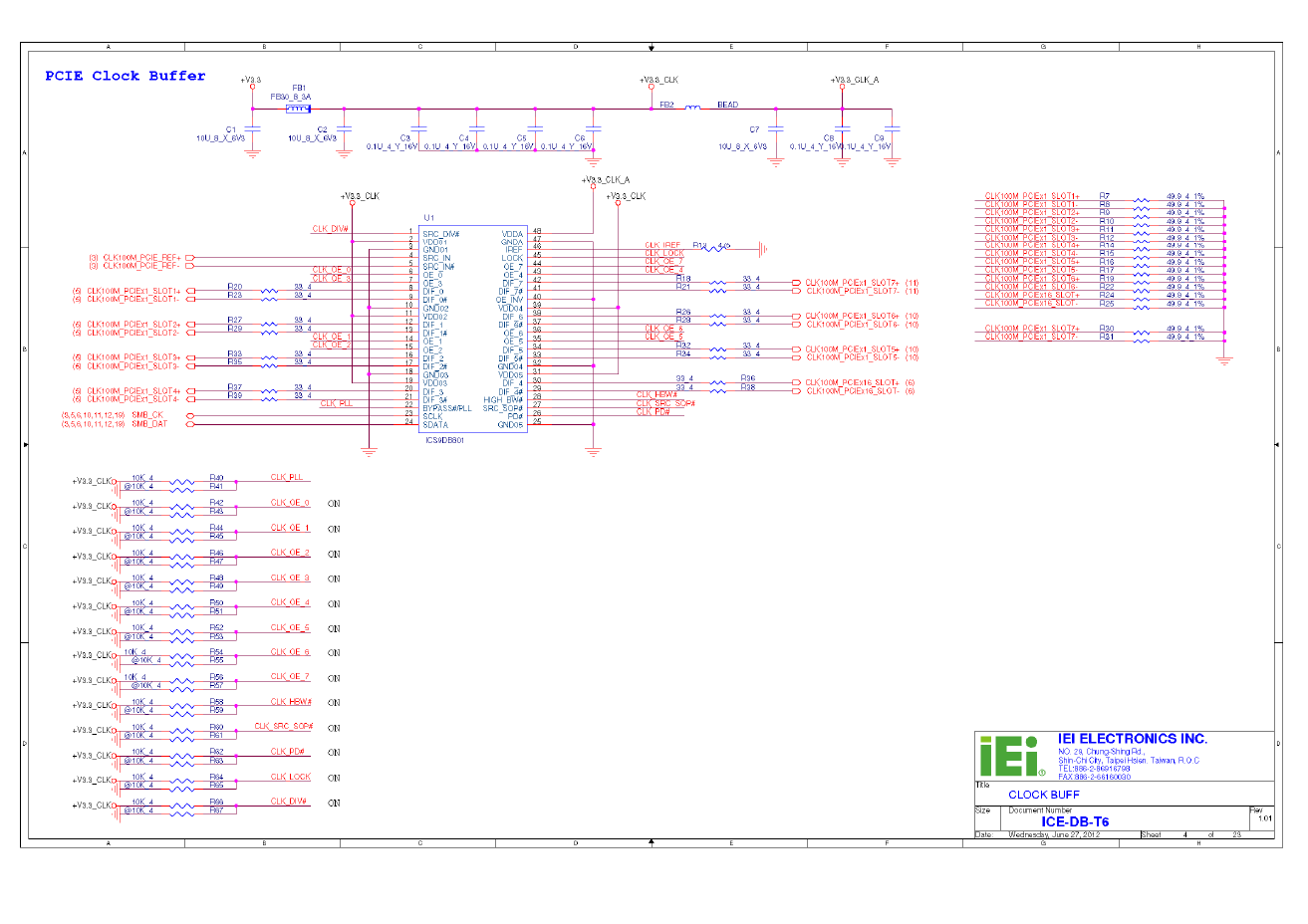Click the +V3.3_CLK_A power label above C8
Viewport: 1308px width, 924px height.
pos(855,80)
